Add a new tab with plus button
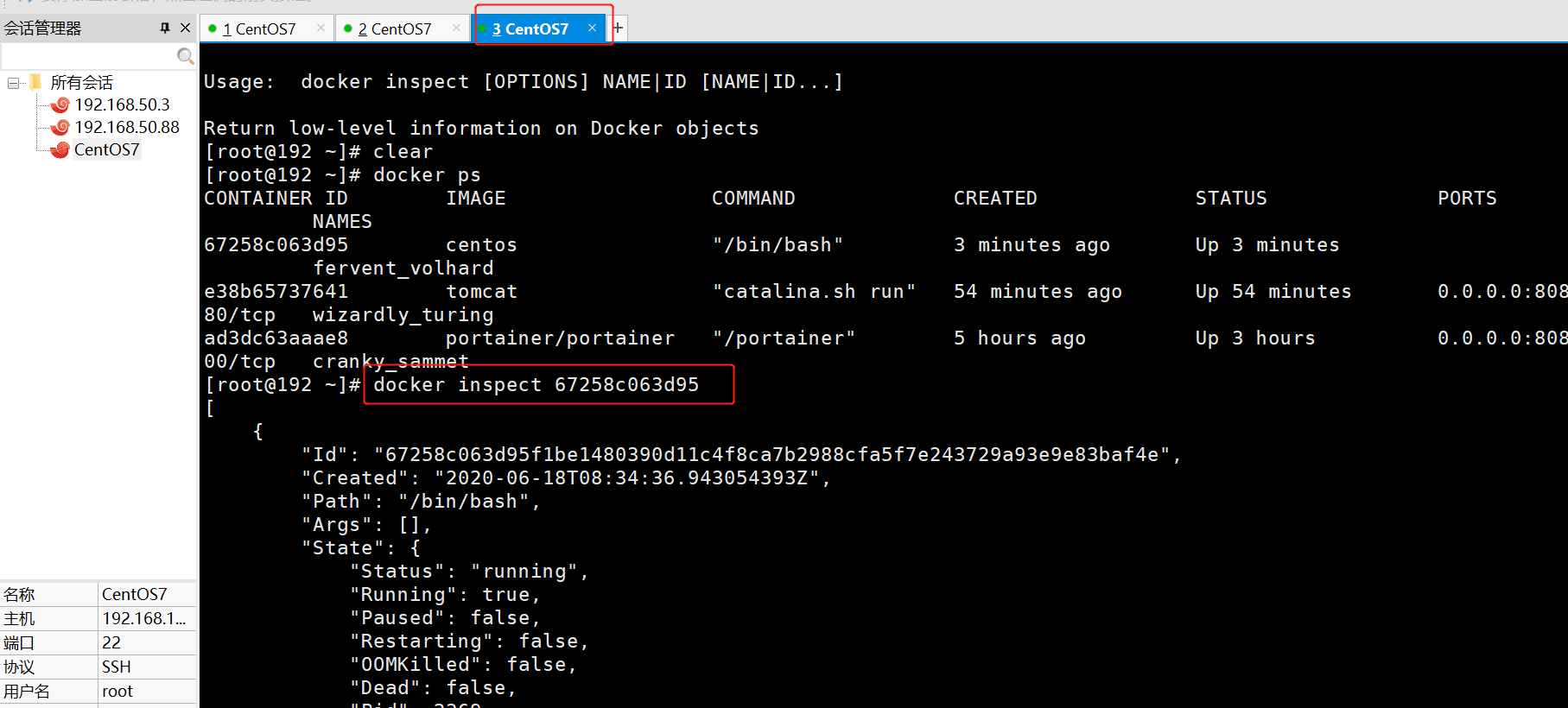 [x=618, y=28]
